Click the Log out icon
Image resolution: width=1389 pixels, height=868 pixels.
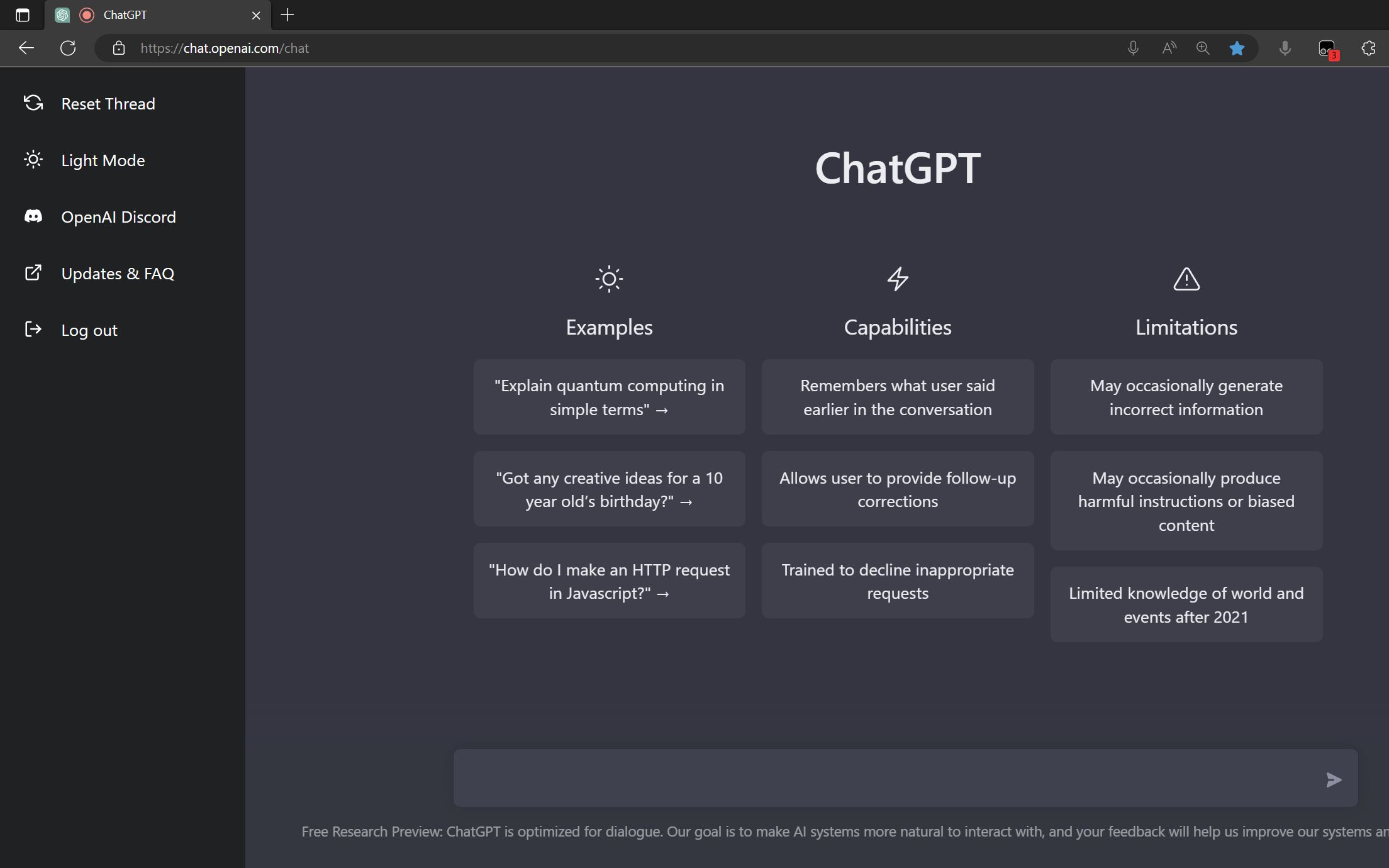point(33,329)
